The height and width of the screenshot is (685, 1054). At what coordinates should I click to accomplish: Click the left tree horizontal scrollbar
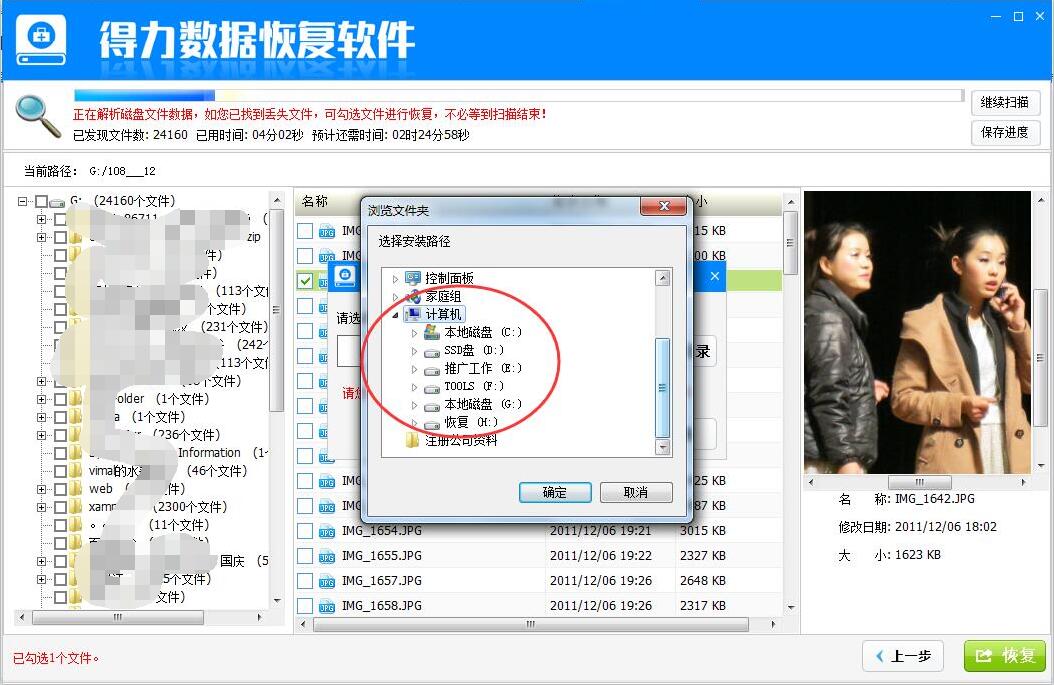click(x=118, y=617)
